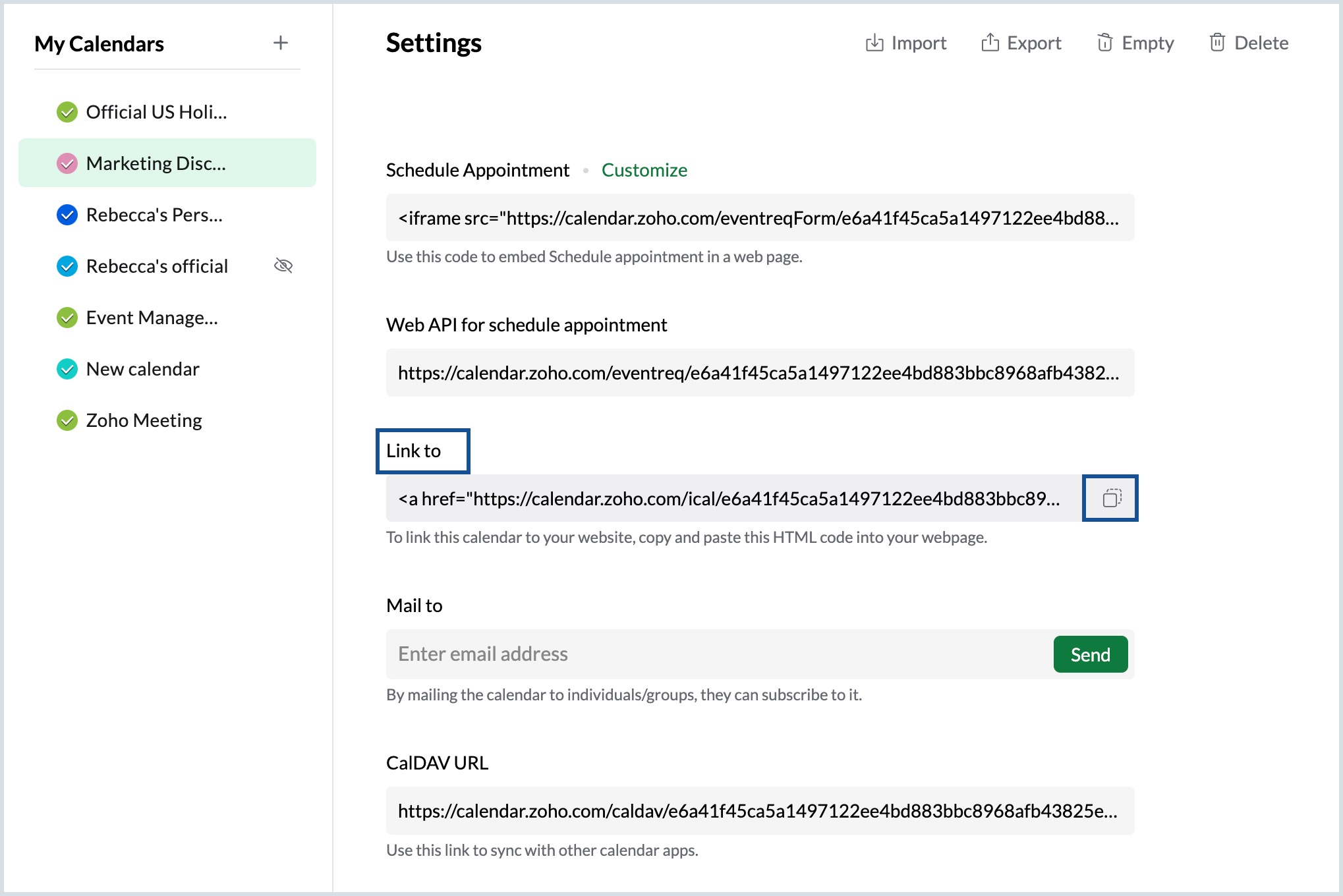Click the iframe embed code box

click(x=759, y=218)
